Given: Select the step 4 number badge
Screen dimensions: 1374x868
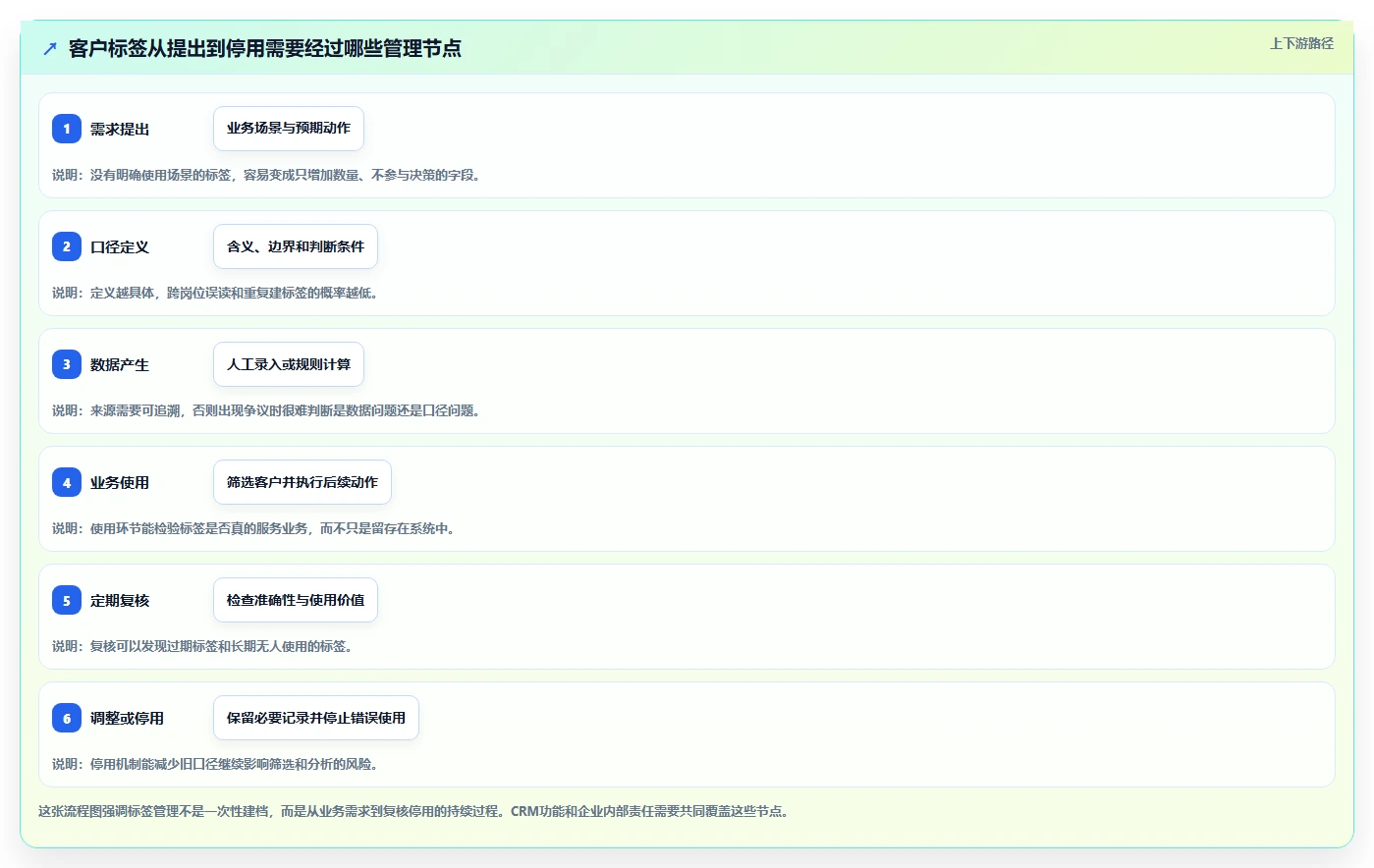Looking at the screenshot, I should point(67,482).
